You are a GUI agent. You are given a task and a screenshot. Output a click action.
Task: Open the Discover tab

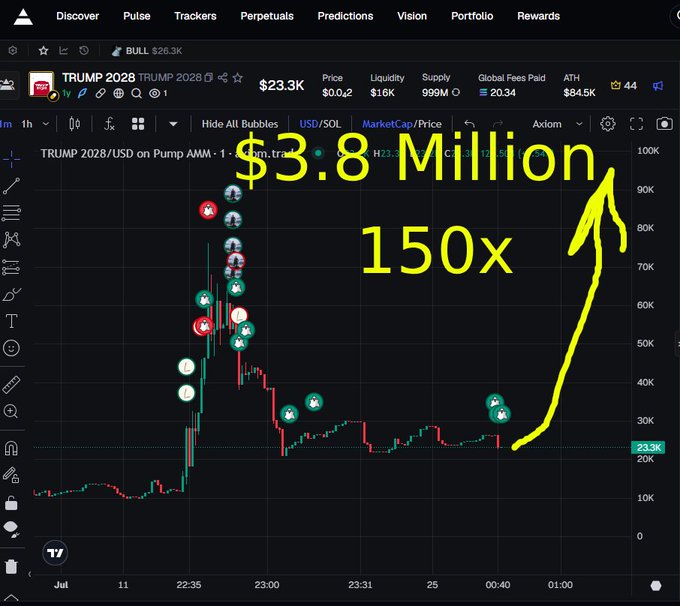(77, 16)
